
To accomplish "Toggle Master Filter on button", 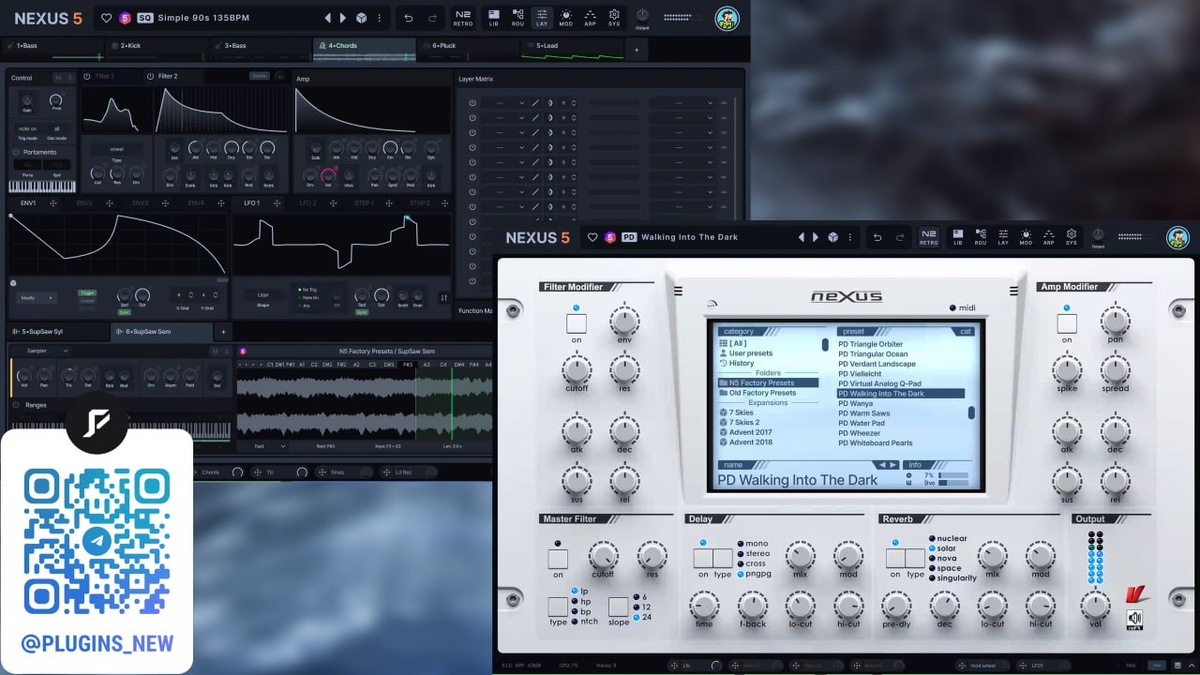I will (558, 559).
